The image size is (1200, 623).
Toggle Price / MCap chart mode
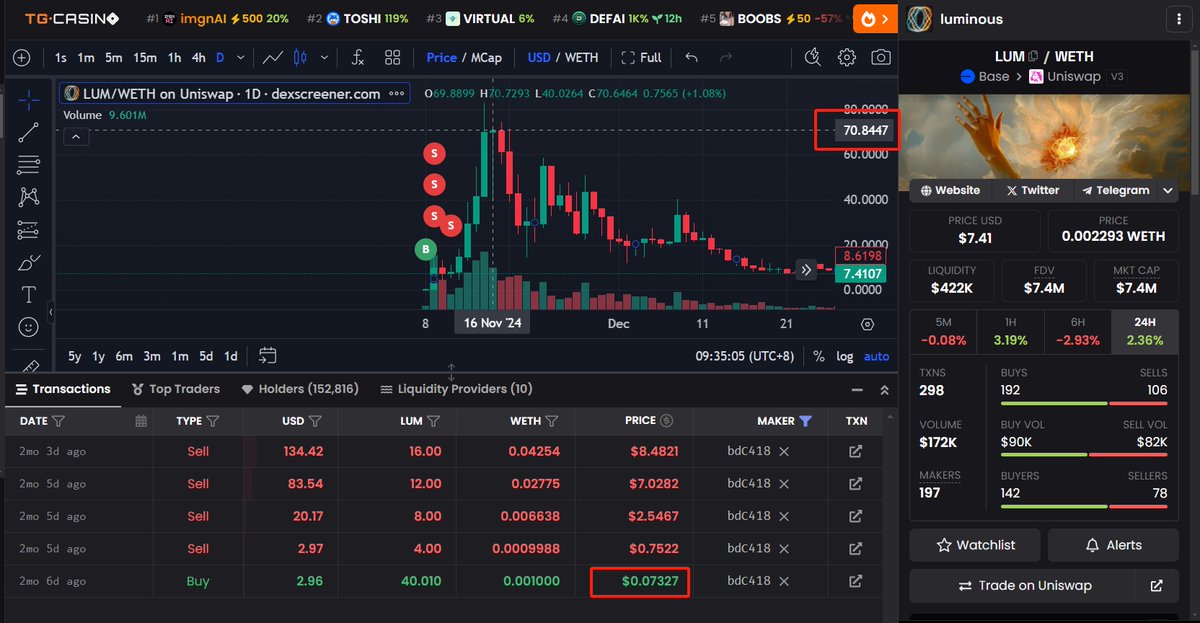[x=463, y=57]
